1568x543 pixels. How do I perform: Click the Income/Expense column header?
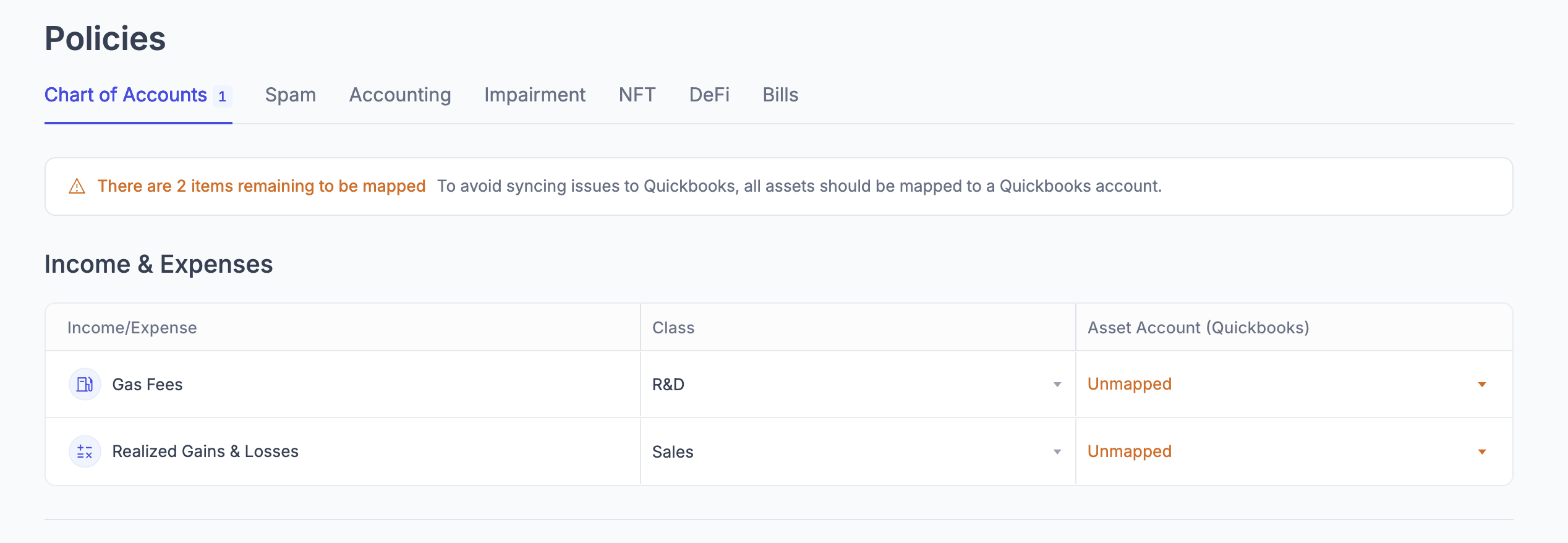pyautogui.click(x=132, y=328)
